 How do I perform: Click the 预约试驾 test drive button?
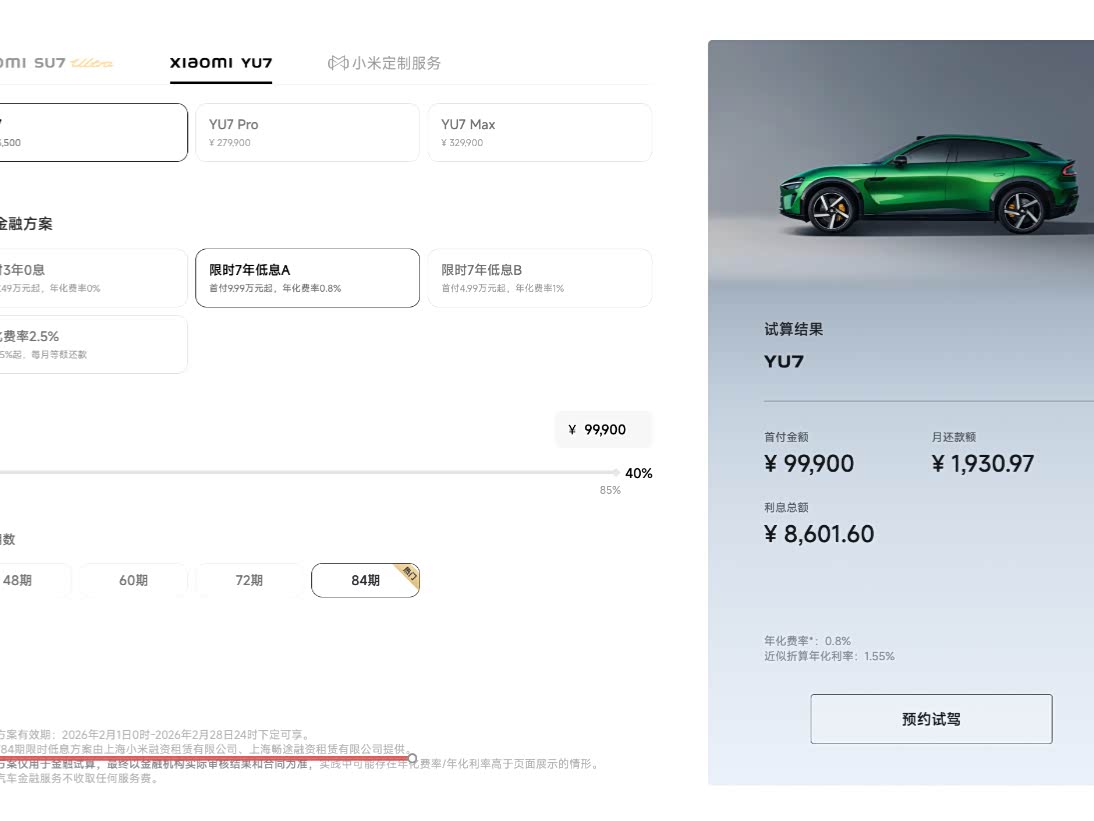click(x=931, y=718)
